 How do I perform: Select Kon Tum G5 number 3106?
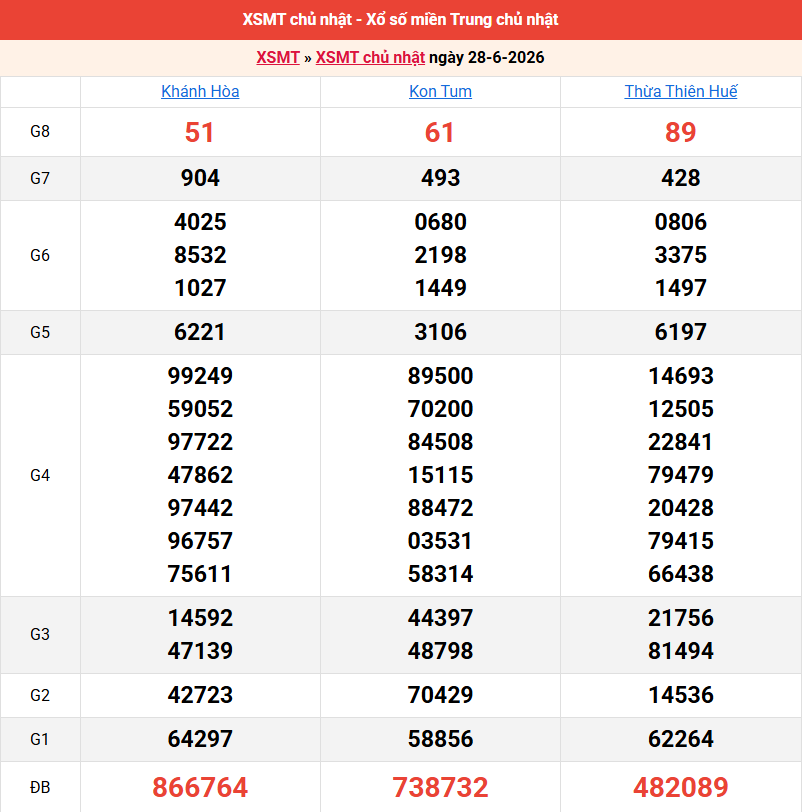tap(440, 332)
